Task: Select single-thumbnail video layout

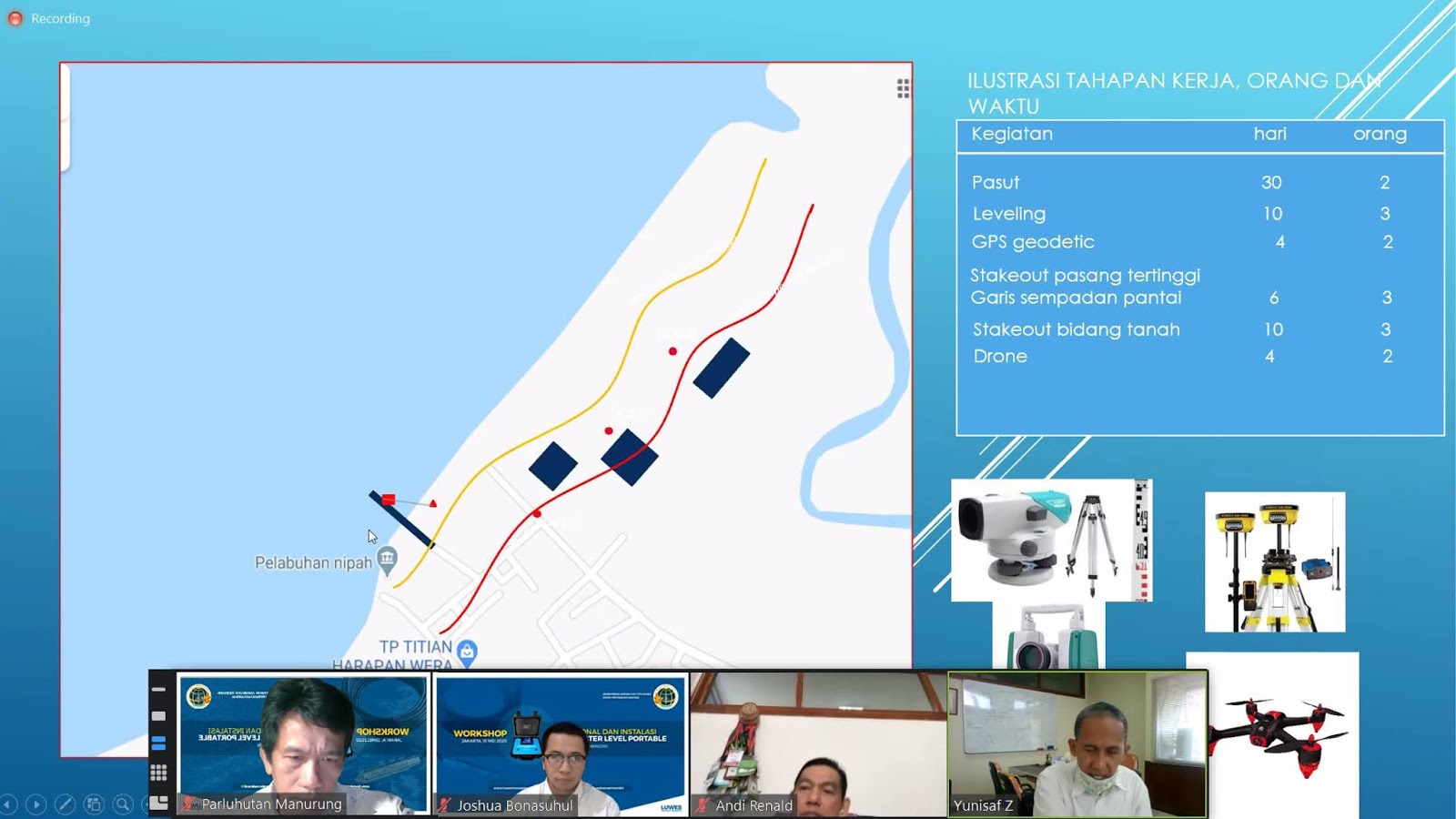Action: (158, 716)
